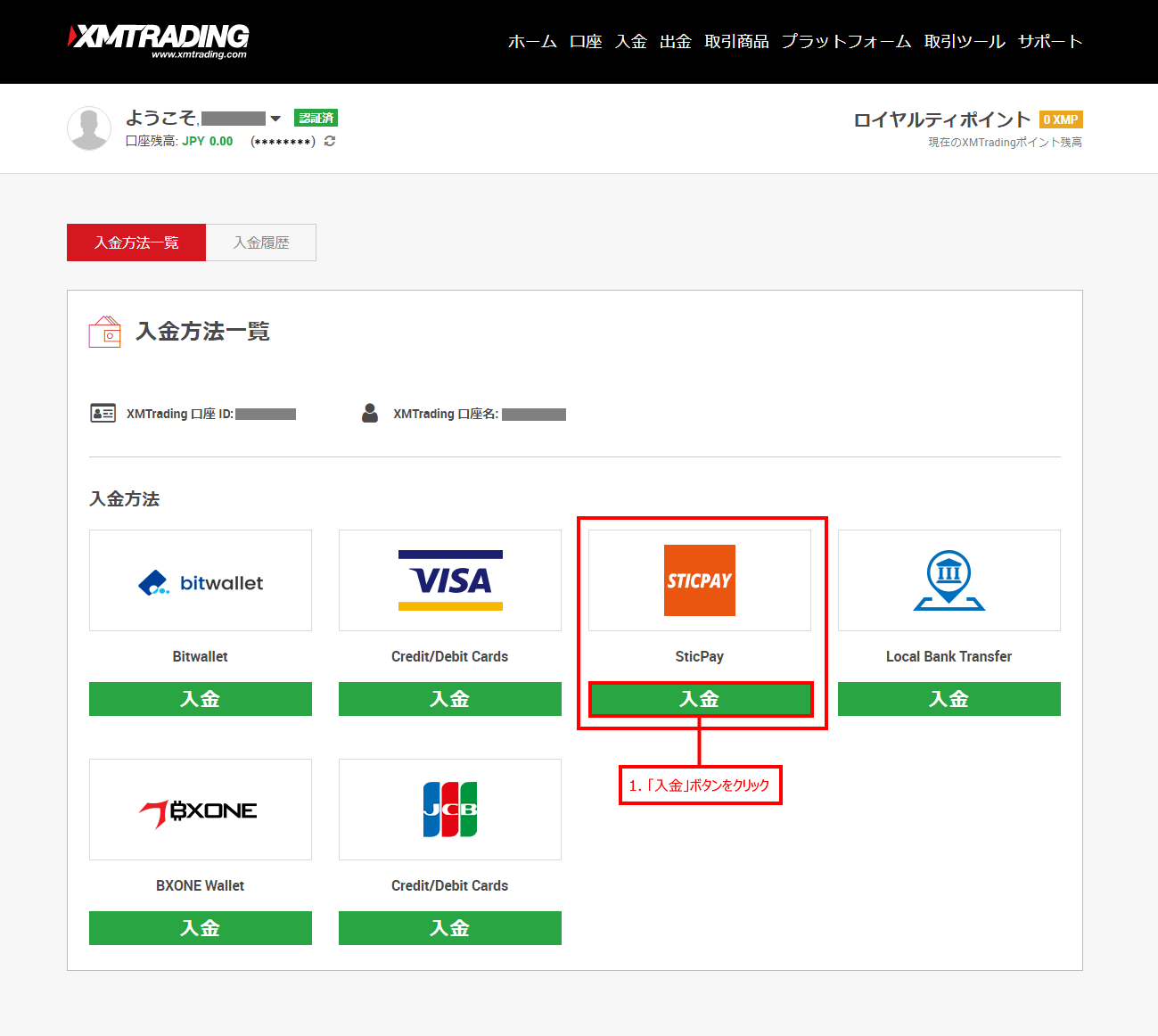Open the 口座 menu in navigation
Screen dimensions: 1158x1036
(x=586, y=42)
